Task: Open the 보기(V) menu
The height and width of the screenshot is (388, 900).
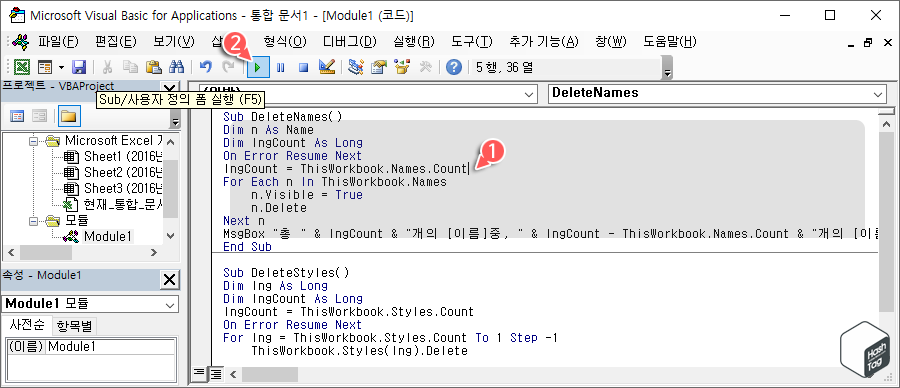Action: click(174, 42)
